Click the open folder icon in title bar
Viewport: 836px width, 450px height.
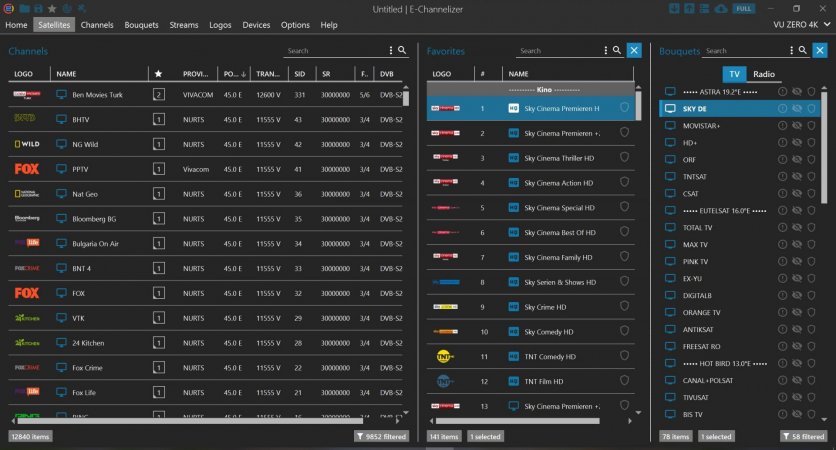[x=25, y=9]
